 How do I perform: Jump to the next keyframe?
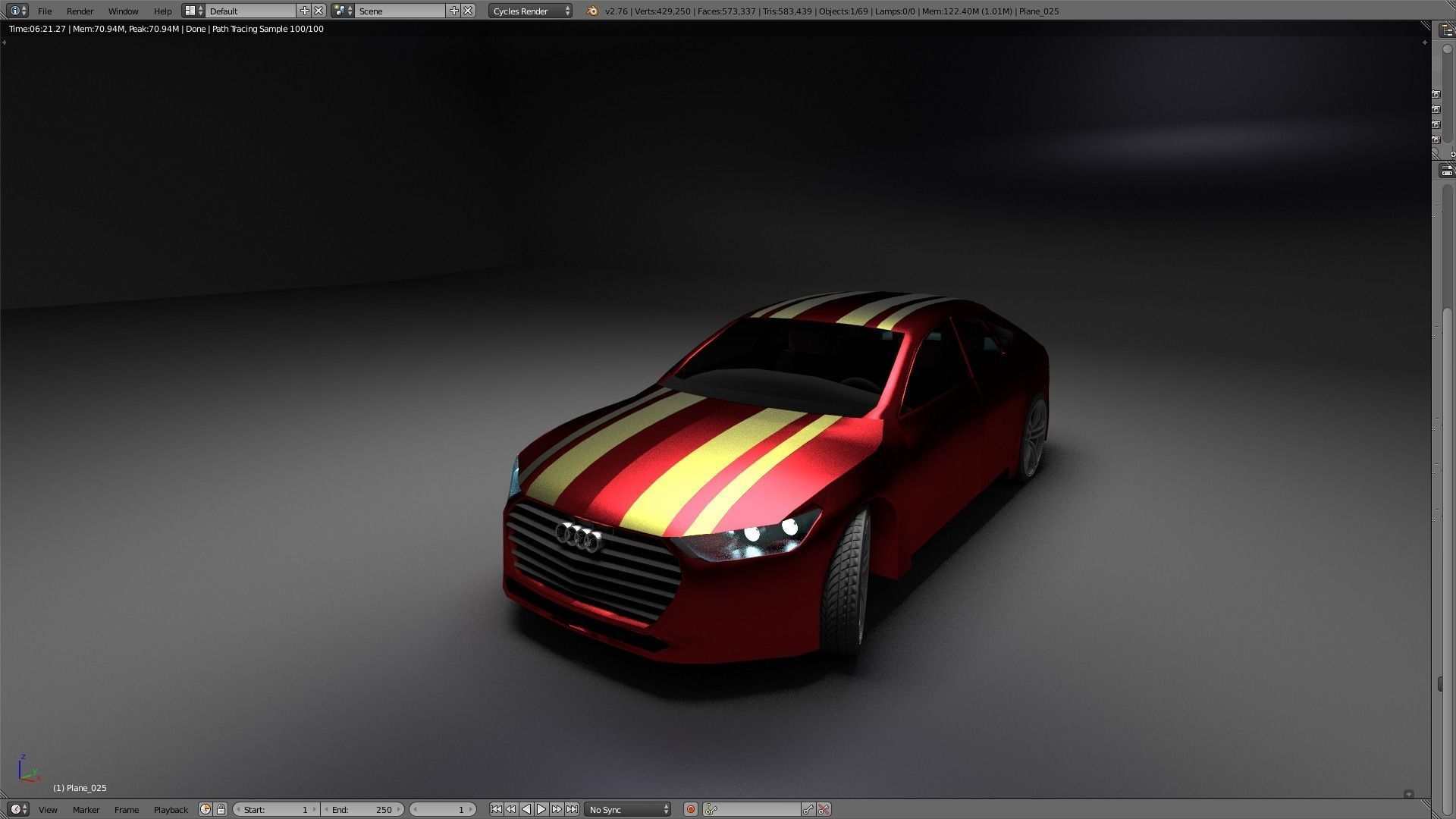[x=557, y=809]
